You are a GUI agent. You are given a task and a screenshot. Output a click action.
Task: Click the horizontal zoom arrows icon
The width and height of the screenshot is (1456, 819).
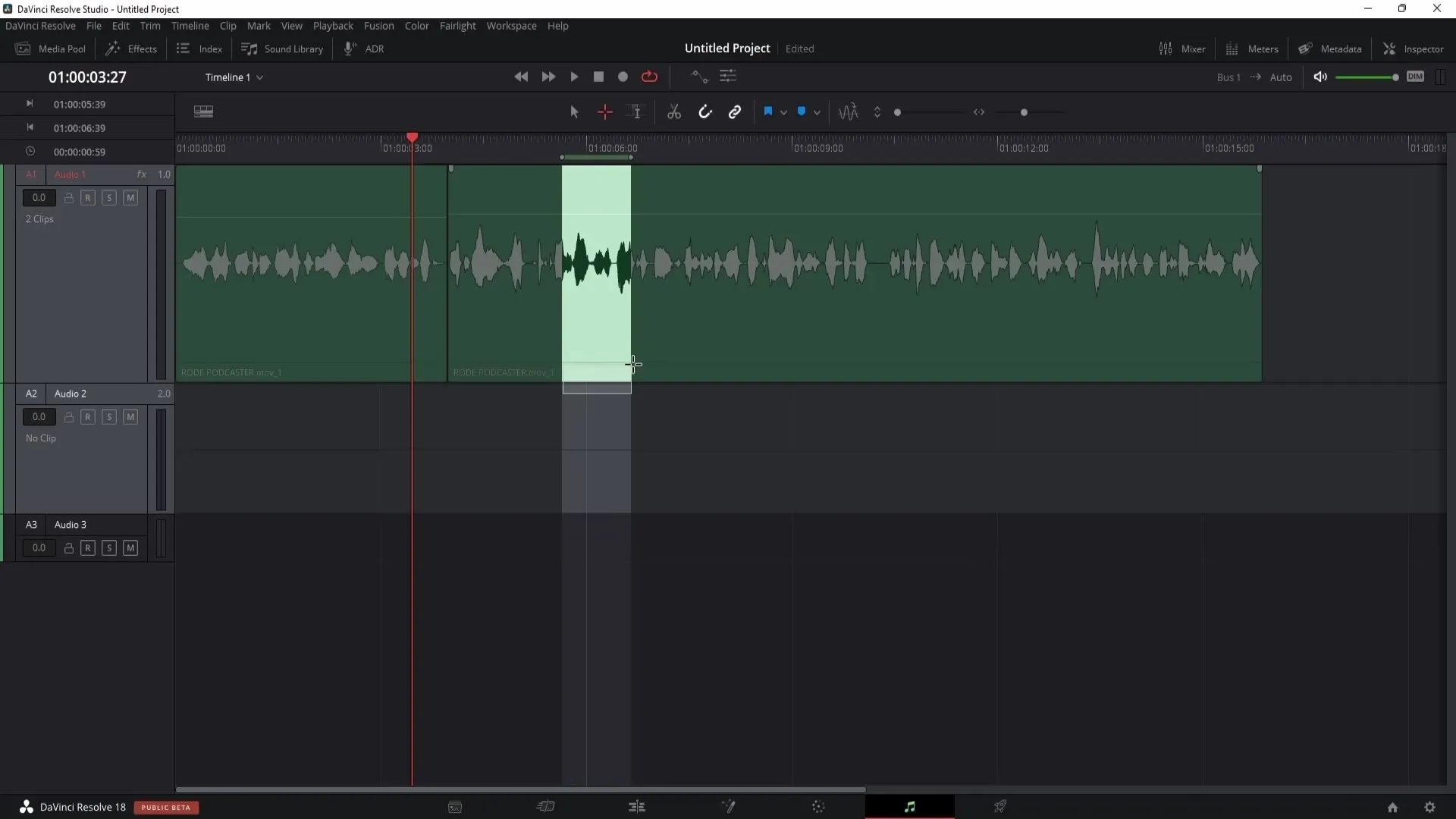point(979,112)
